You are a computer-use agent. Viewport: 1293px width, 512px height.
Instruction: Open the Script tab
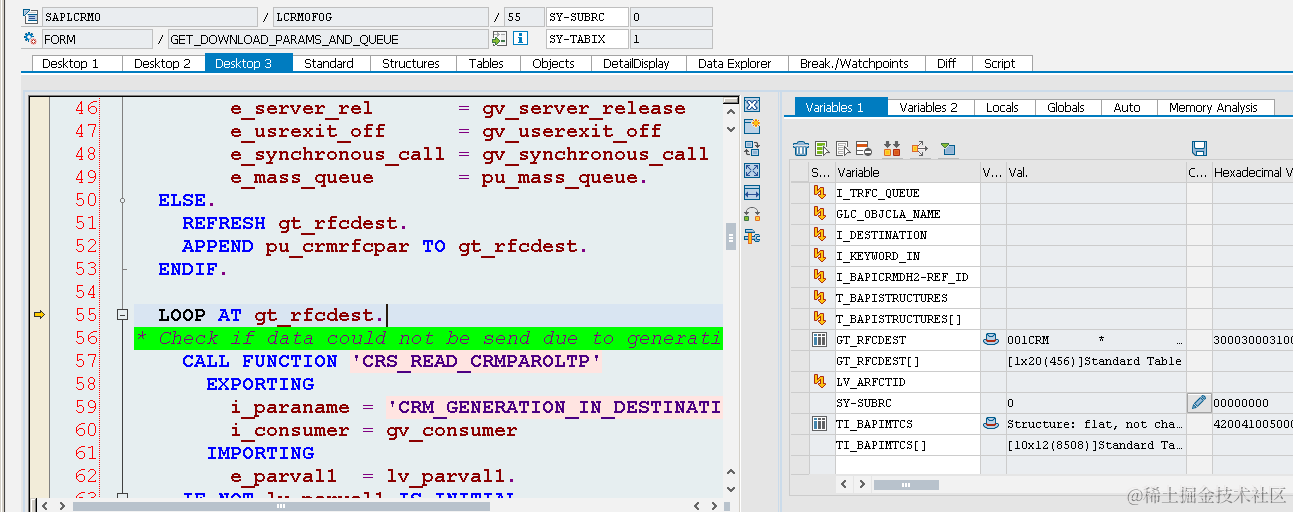click(1000, 63)
